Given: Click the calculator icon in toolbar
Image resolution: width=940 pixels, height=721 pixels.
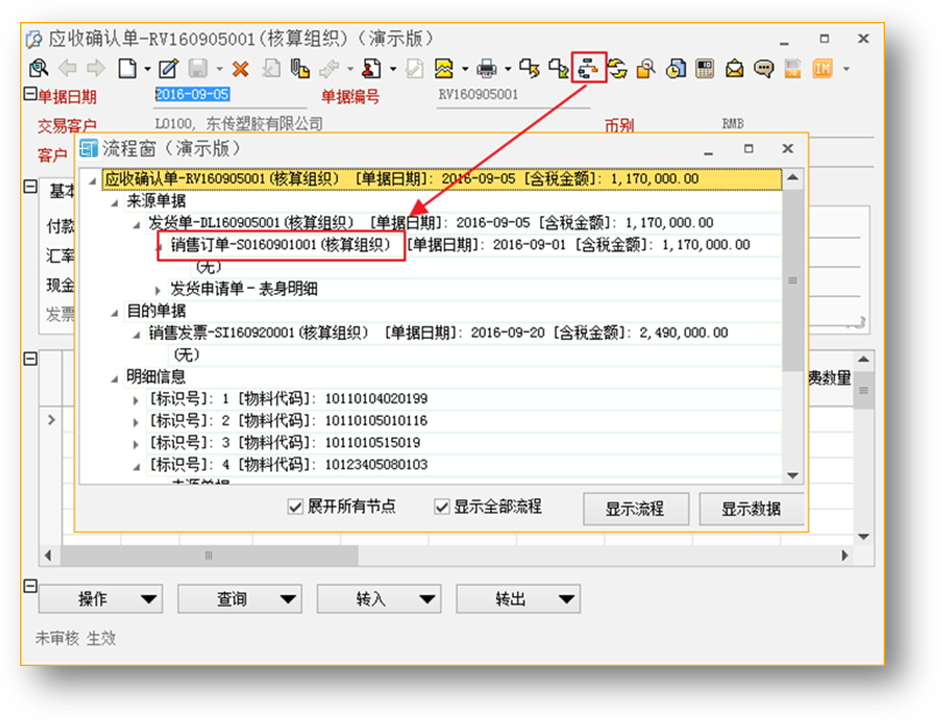Looking at the screenshot, I should coord(705,69).
